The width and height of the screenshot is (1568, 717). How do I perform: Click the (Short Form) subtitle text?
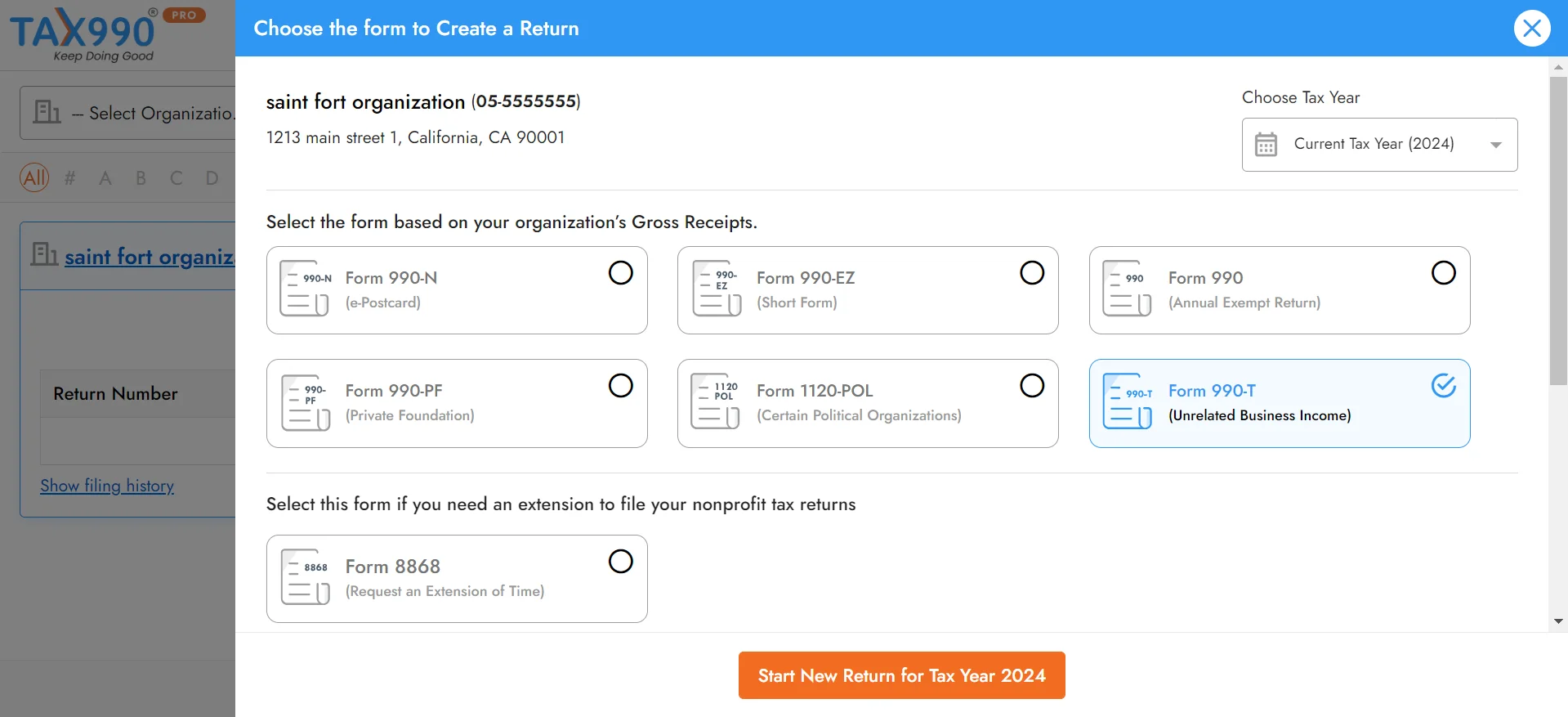(797, 302)
